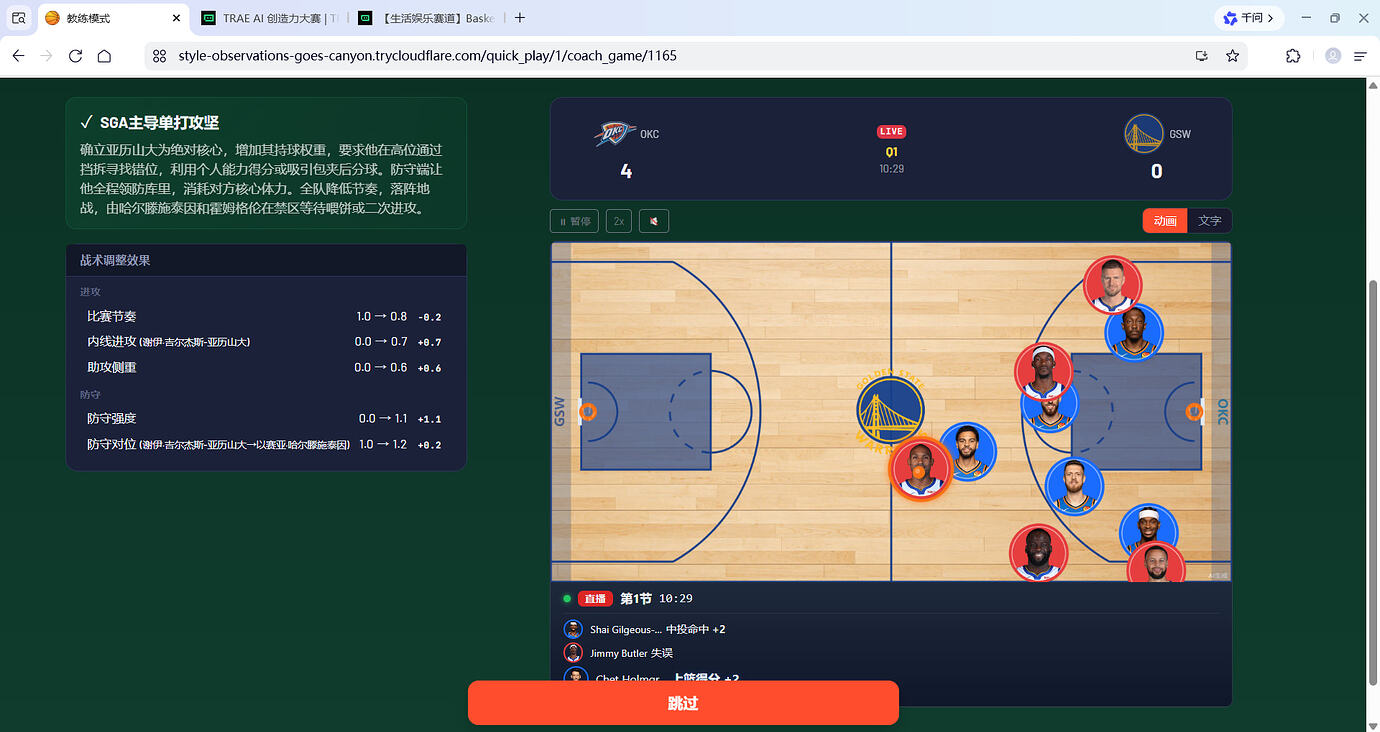Open a new browser tab

coord(520,18)
